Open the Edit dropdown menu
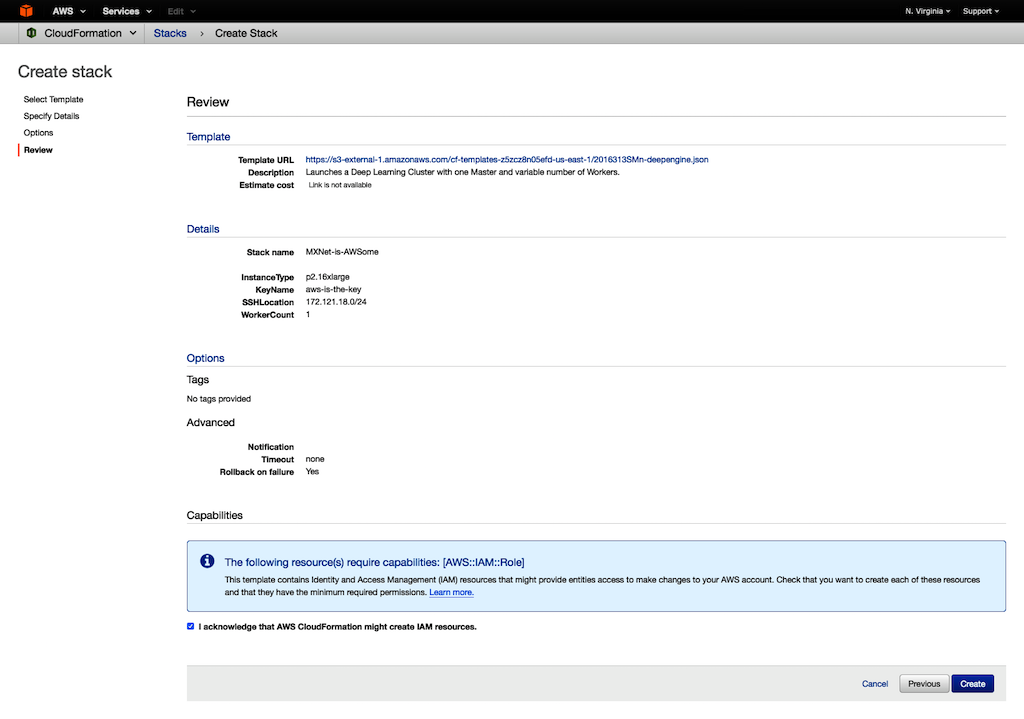The image size is (1024, 719). coord(181,11)
